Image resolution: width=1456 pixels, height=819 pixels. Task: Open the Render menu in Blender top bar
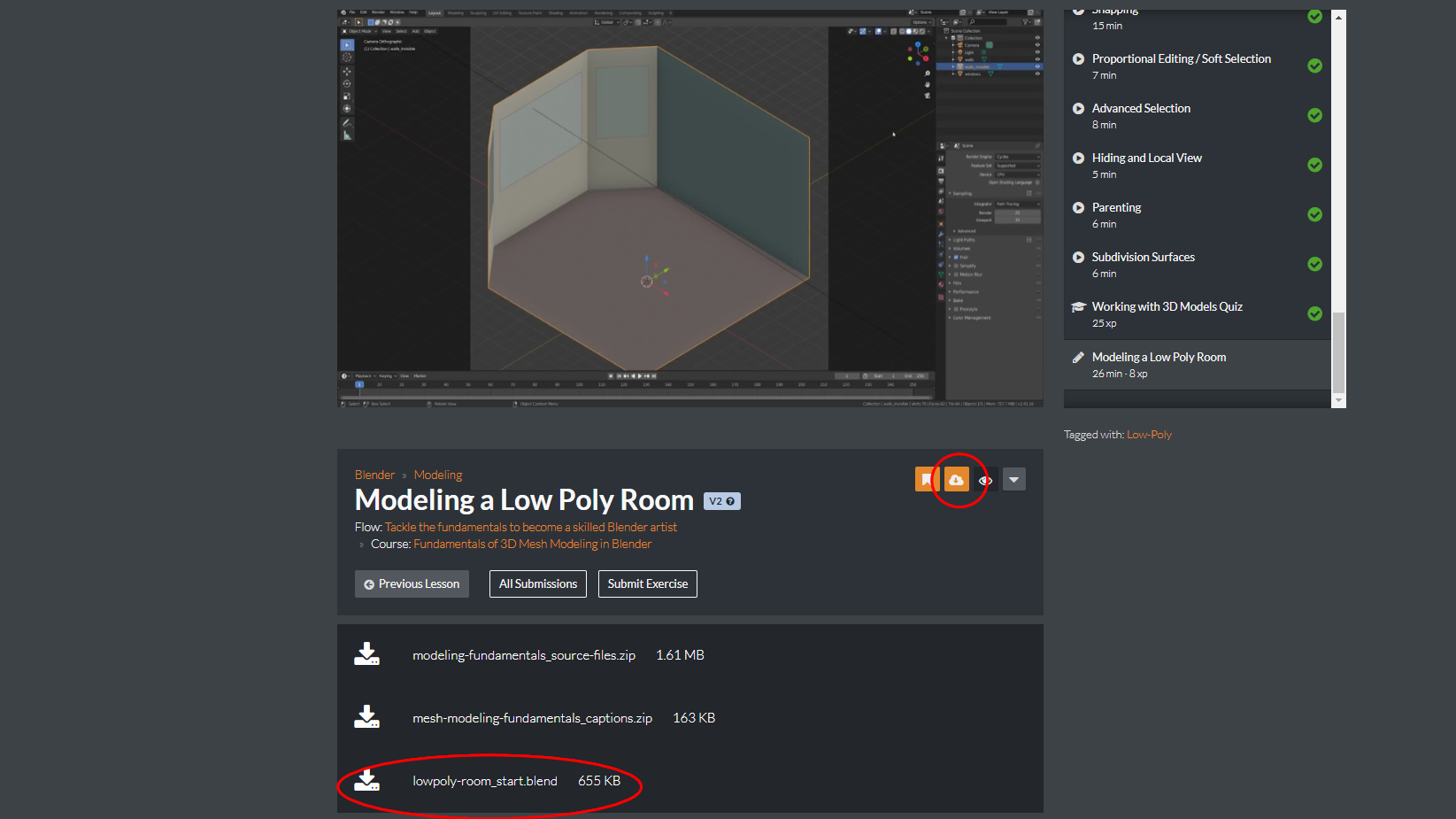pos(378,12)
